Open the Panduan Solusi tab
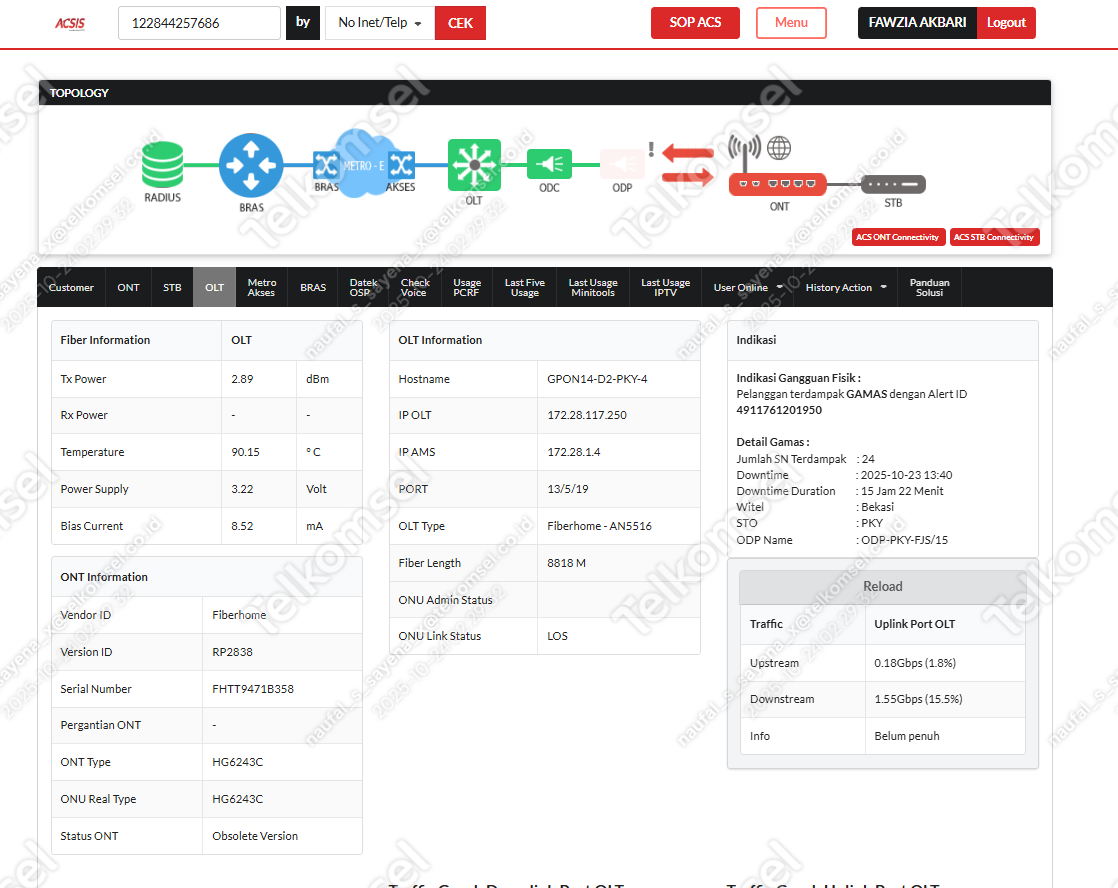This screenshot has height=888, width=1118. 930,287
